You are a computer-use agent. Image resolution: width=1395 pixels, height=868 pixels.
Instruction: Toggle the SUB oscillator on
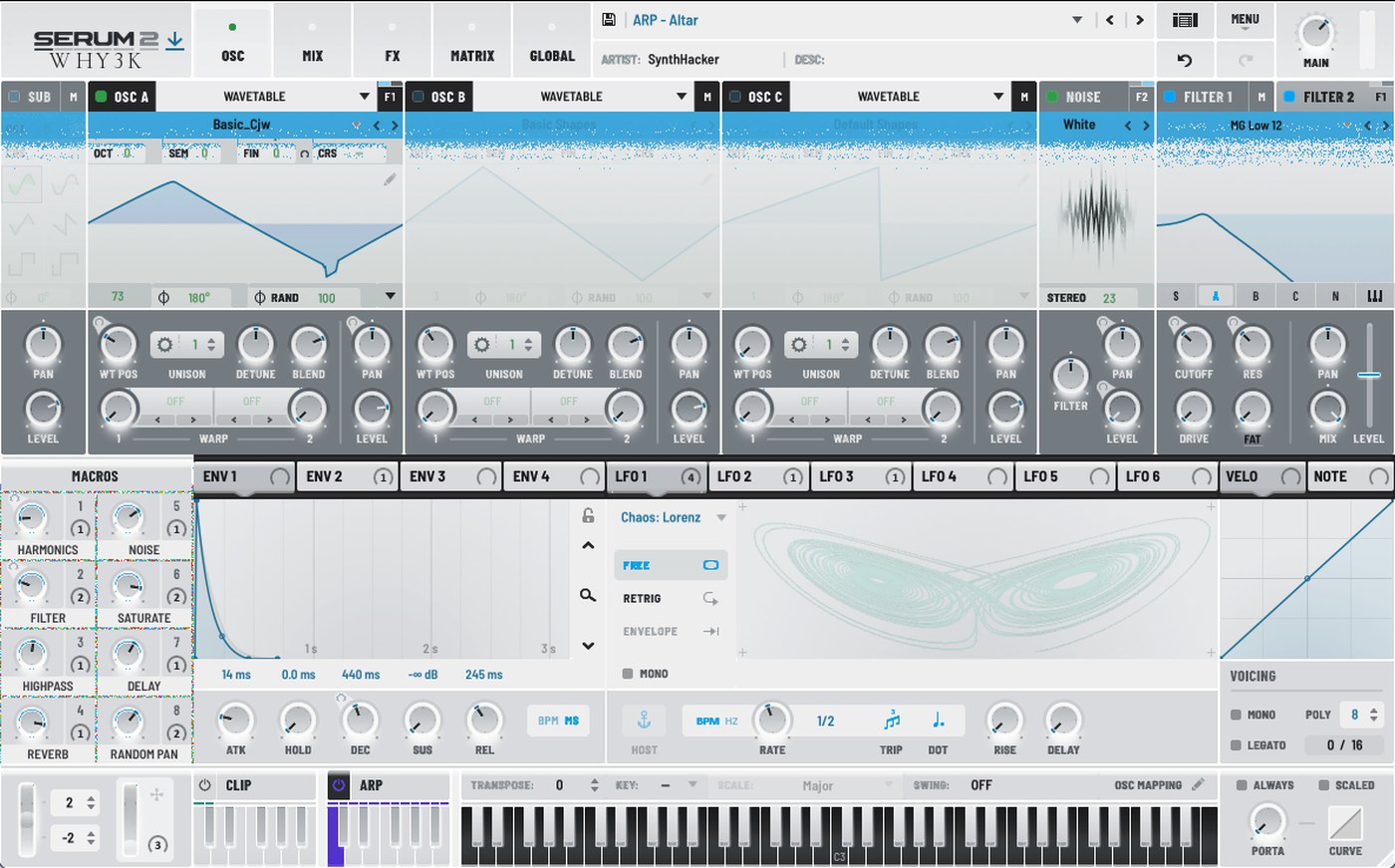coord(14,97)
